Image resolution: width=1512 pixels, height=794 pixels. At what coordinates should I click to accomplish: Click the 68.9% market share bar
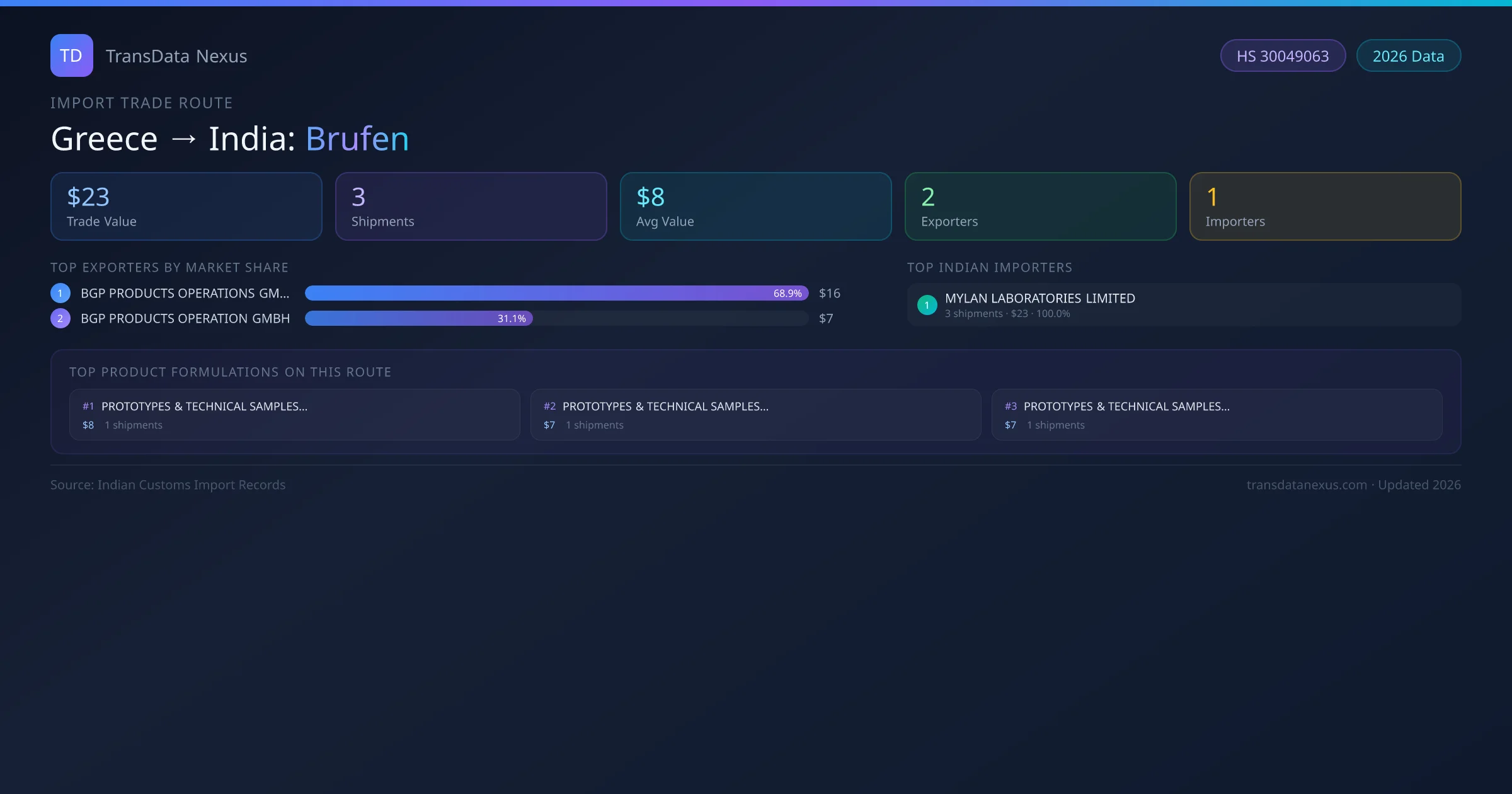click(x=556, y=293)
